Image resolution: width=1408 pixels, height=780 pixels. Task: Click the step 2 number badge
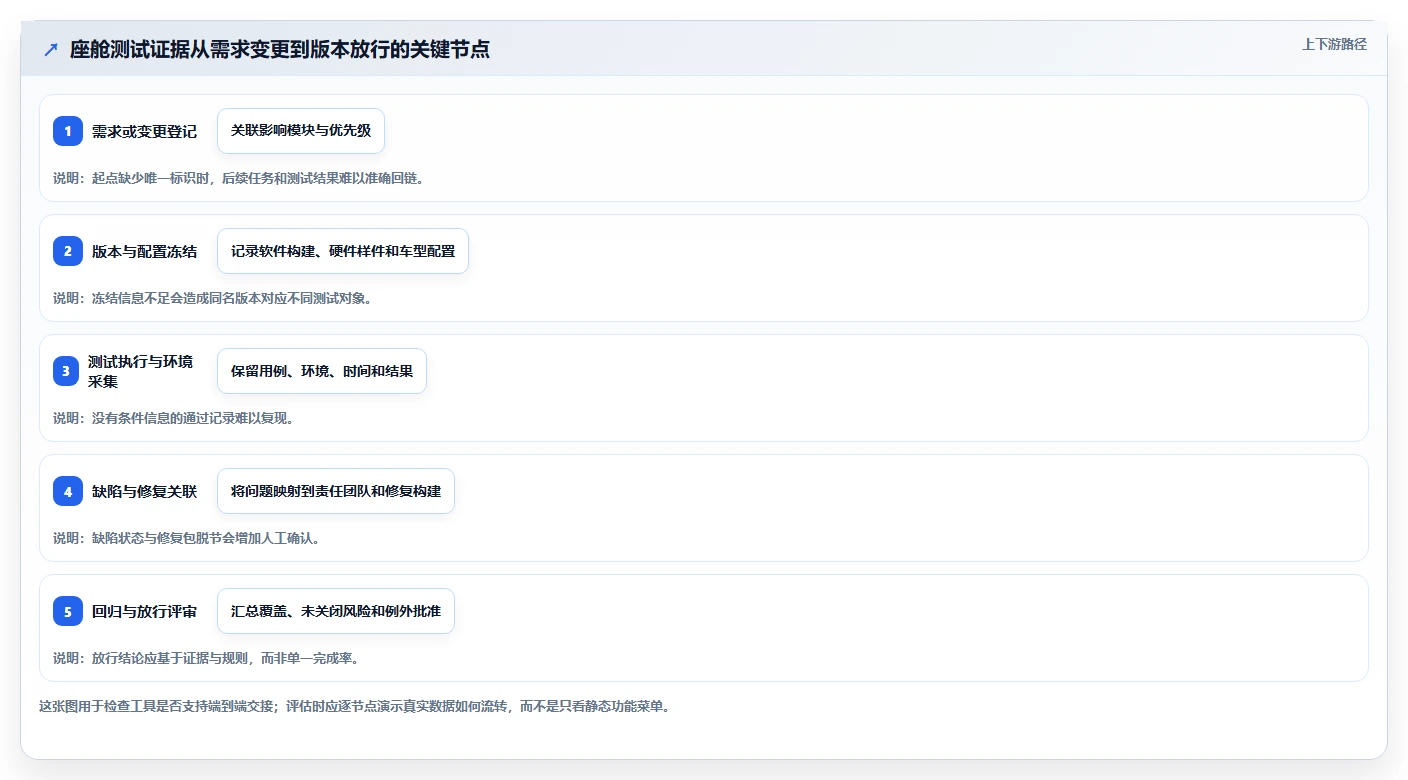point(68,251)
